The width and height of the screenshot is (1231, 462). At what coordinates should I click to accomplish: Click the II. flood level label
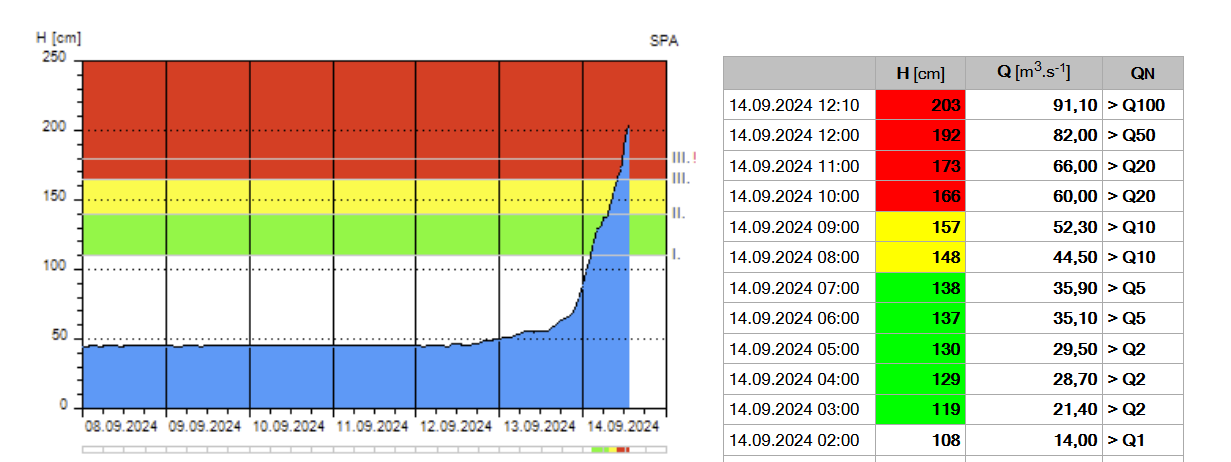[x=678, y=213]
